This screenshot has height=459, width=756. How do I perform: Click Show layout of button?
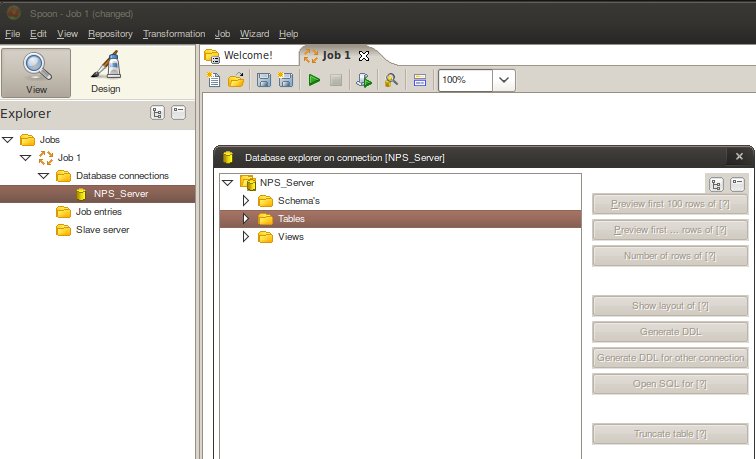(x=670, y=306)
